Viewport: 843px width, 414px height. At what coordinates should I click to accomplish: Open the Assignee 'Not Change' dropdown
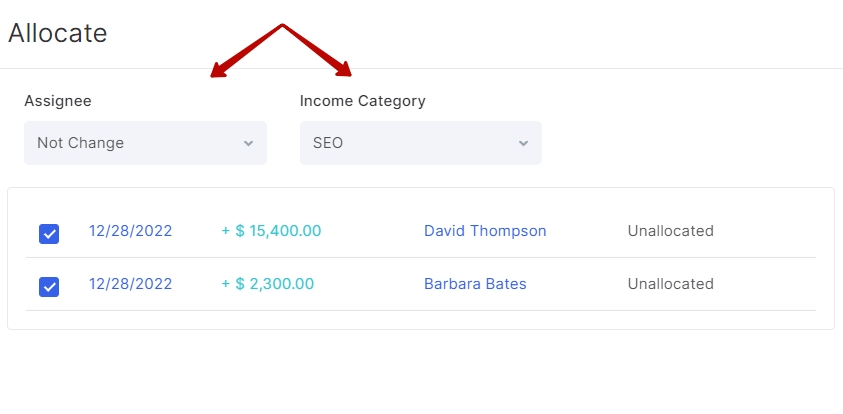tap(145, 143)
